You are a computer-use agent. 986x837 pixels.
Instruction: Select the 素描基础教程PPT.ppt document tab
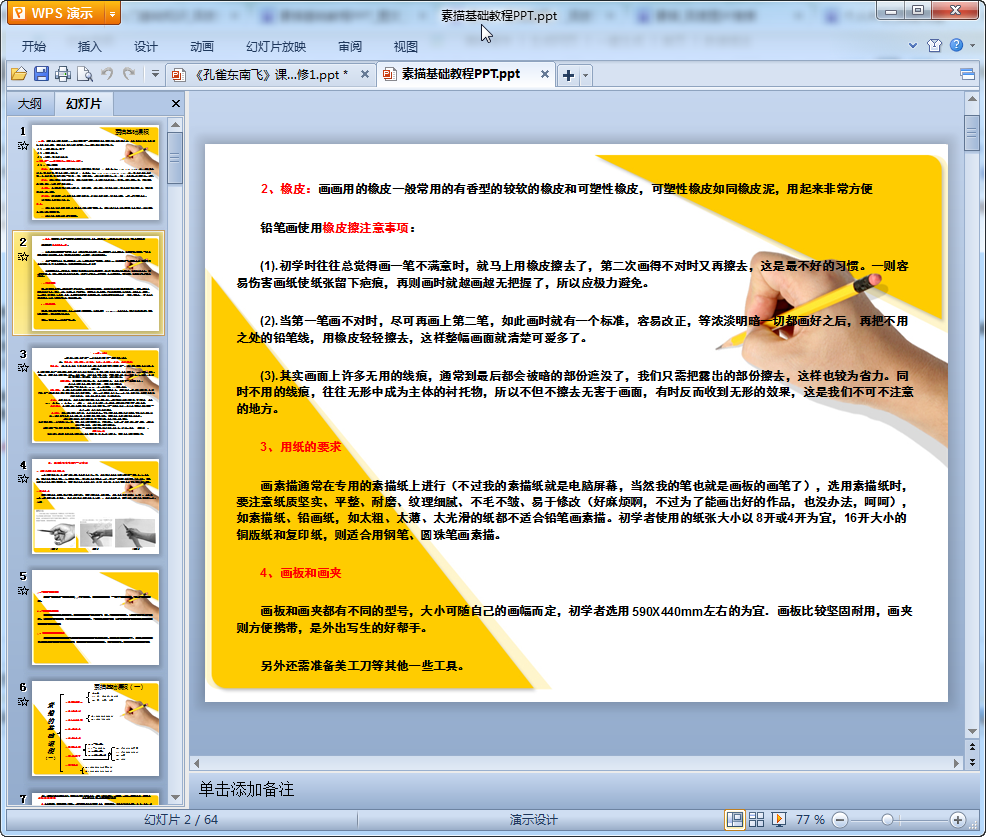[x=460, y=74]
